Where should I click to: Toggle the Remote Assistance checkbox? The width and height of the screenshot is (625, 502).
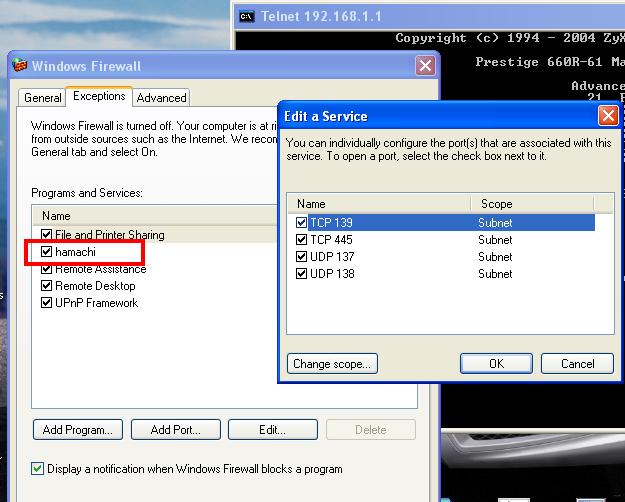click(x=47, y=269)
